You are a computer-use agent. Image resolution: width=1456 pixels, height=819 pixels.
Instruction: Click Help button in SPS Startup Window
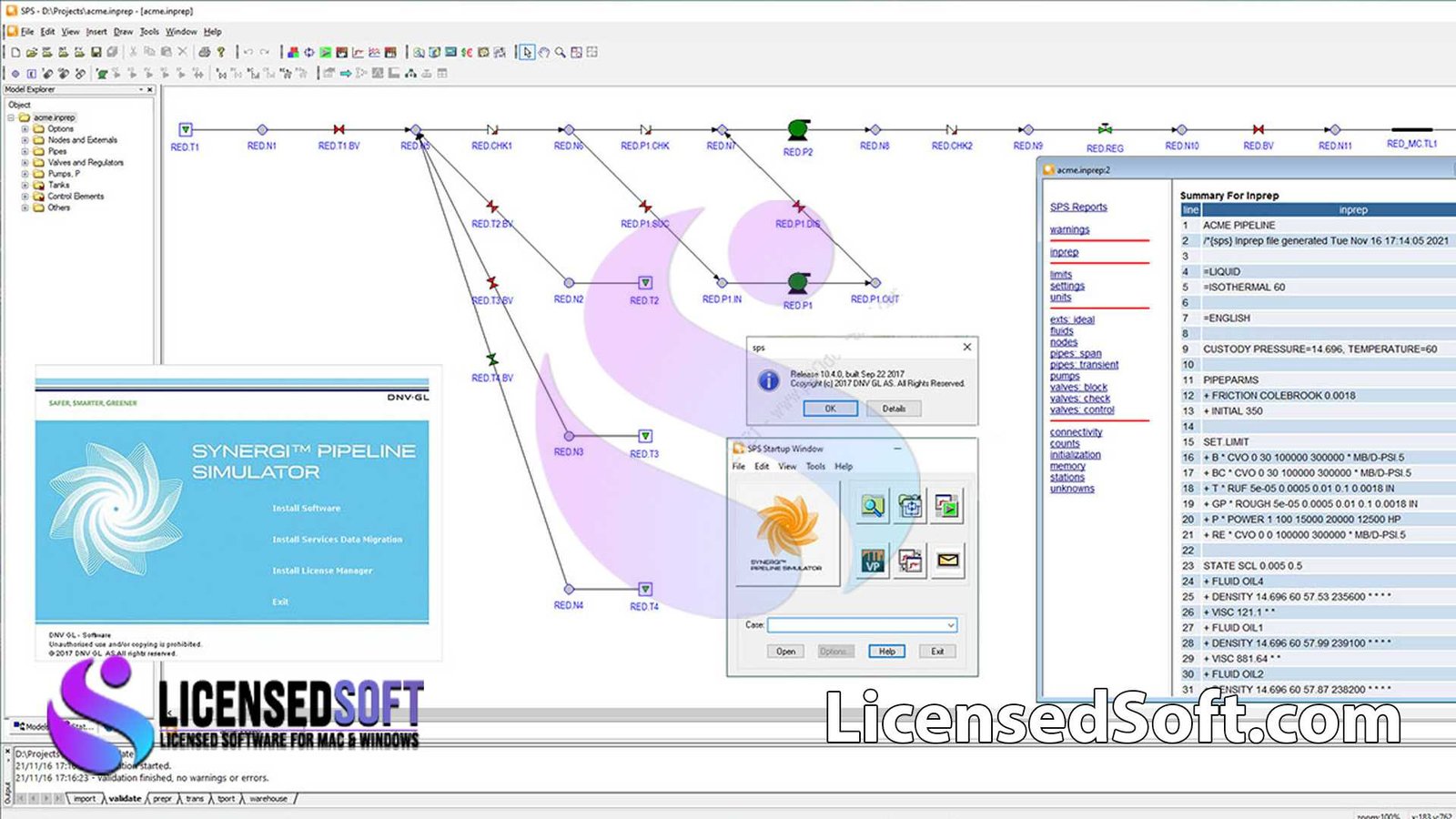[x=886, y=652]
